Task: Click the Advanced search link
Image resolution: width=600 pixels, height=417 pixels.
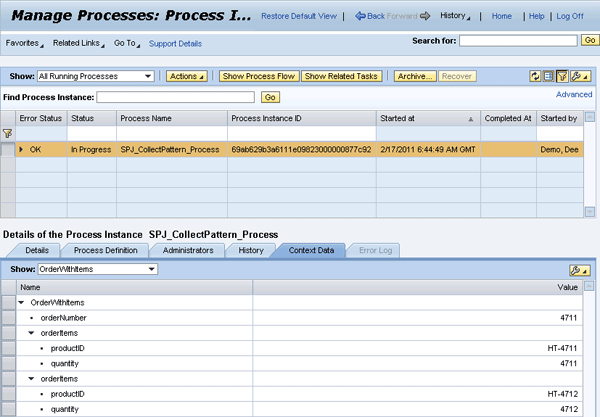Action: coord(574,95)
